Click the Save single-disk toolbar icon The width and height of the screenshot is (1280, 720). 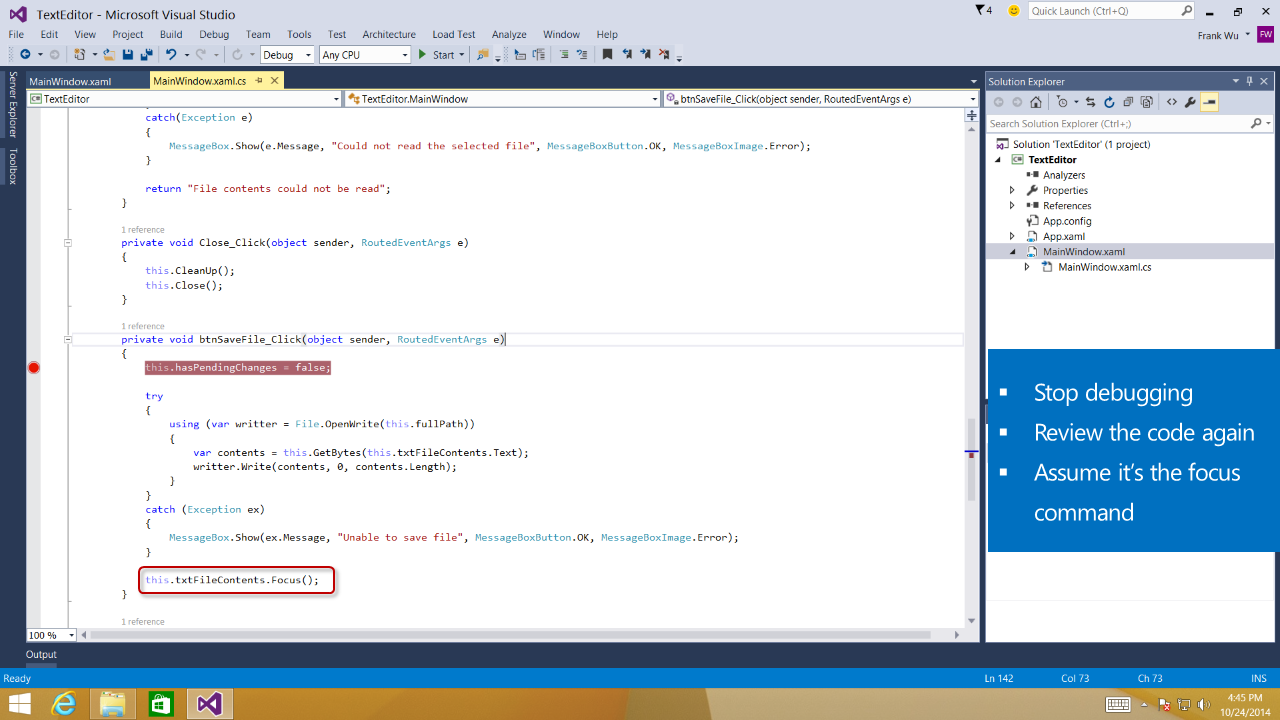(x=128, y=55)
